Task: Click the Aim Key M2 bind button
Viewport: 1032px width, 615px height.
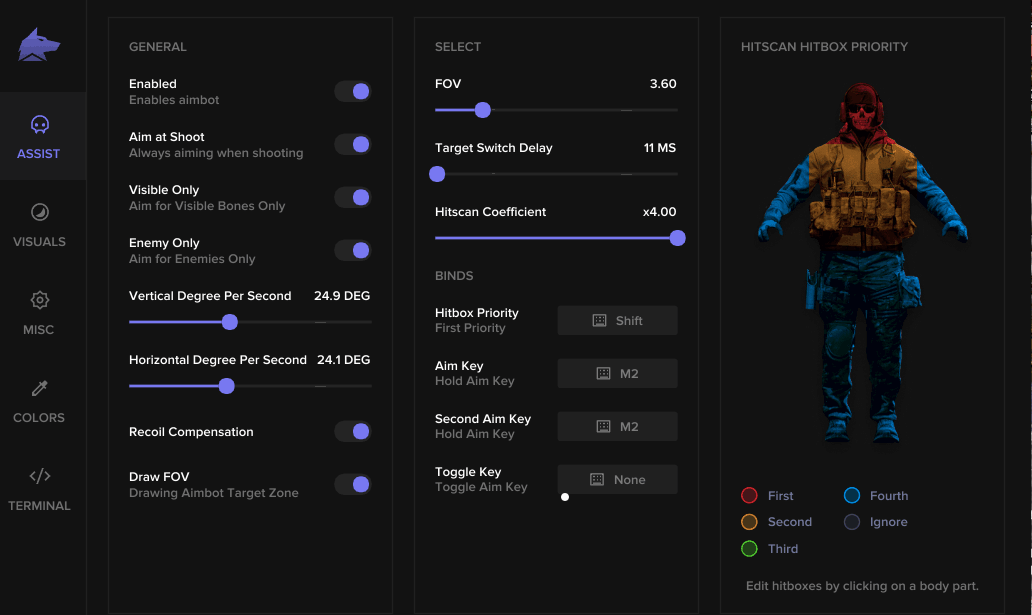Action: 617,374
